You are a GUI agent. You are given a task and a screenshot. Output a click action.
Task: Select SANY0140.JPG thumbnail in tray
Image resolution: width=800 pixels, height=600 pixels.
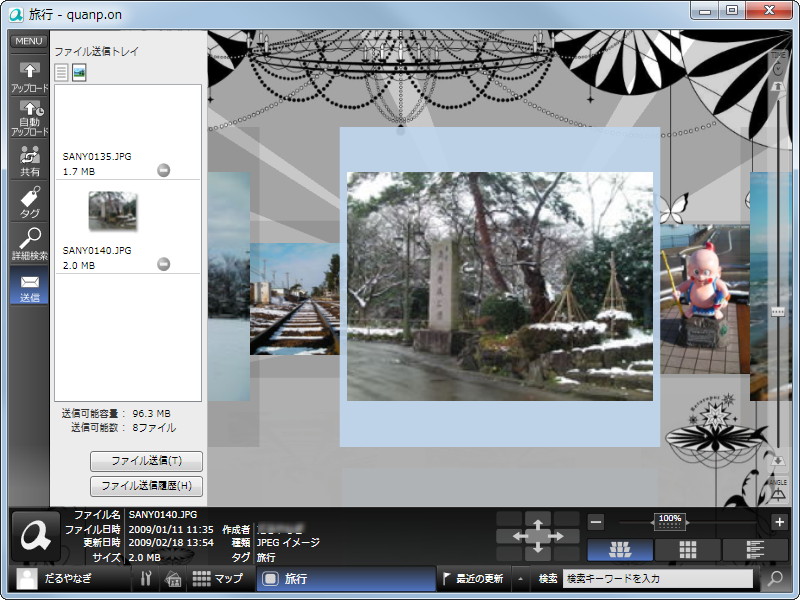click(113, 211)
